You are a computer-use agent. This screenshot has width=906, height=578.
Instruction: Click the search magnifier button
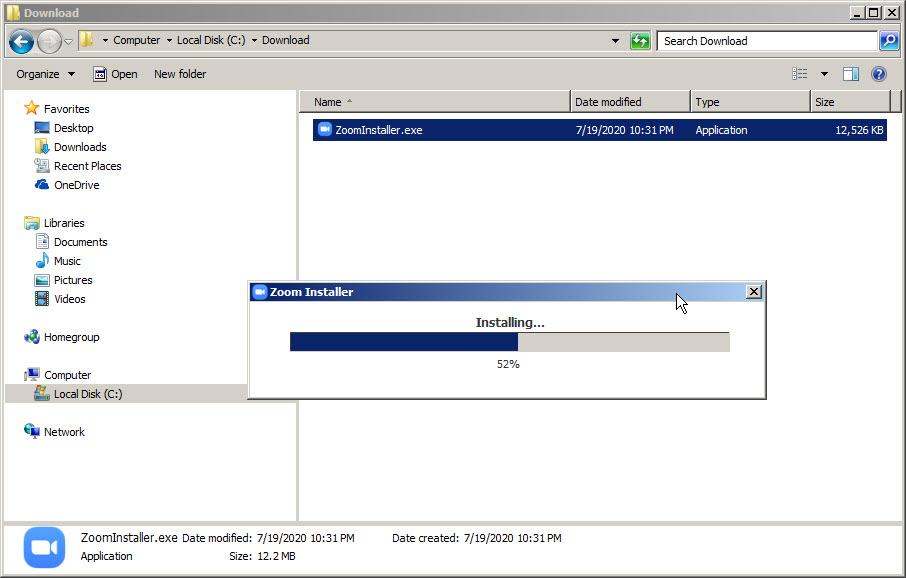point(889,41)
